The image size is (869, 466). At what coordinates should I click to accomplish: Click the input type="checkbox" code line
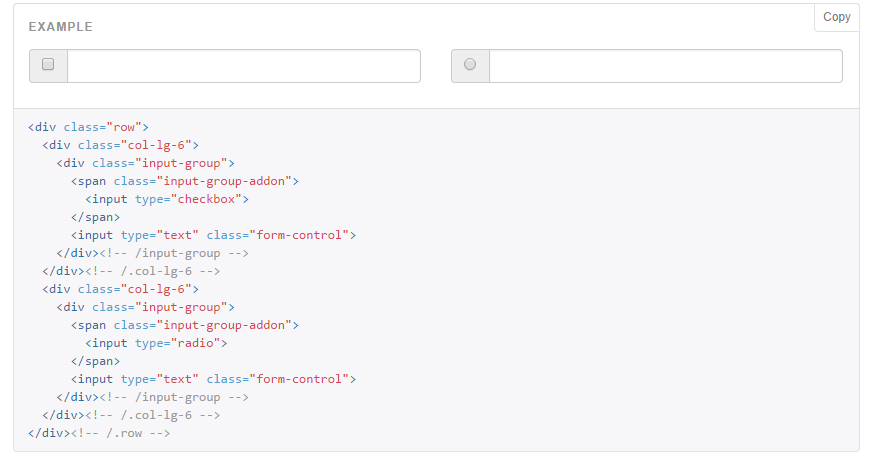point(167,199)
